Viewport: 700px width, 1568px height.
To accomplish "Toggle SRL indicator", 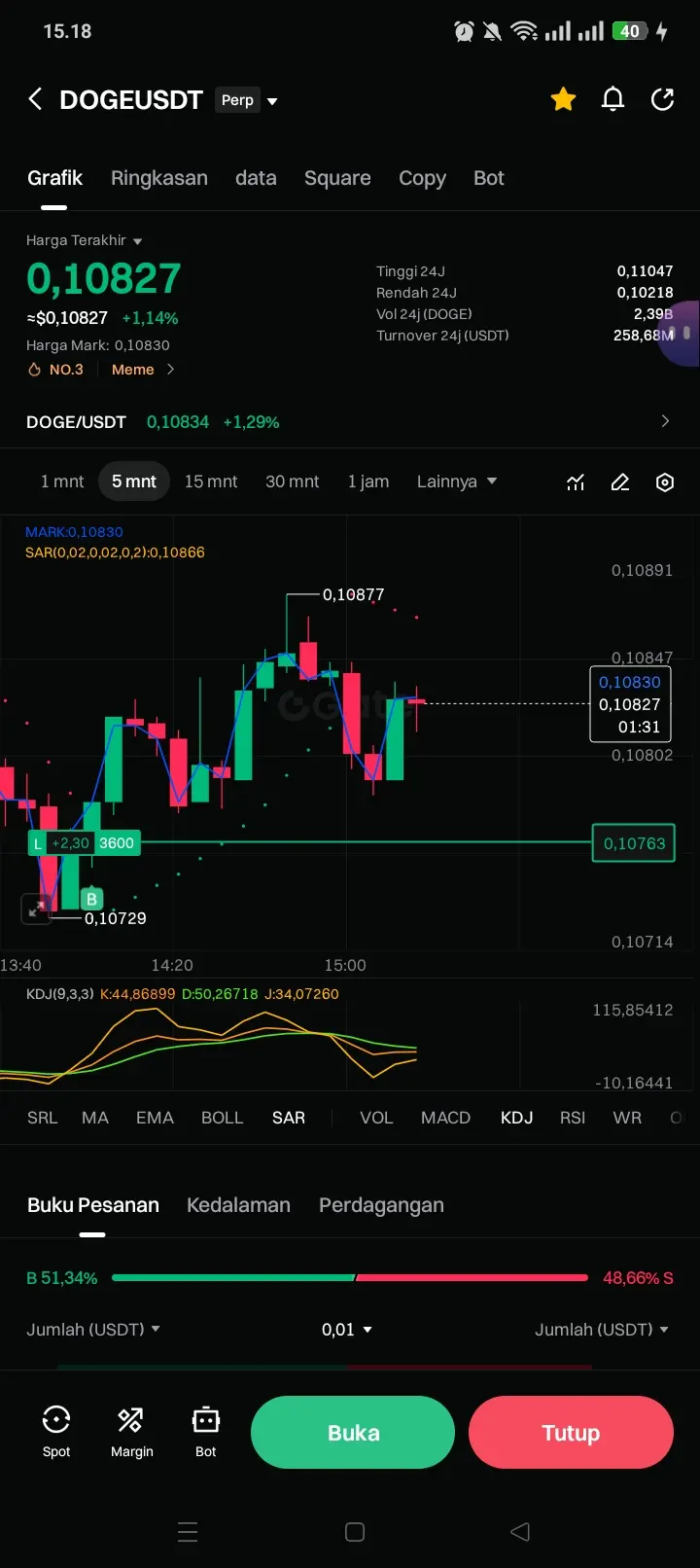I will click(x=42, y=1118).
